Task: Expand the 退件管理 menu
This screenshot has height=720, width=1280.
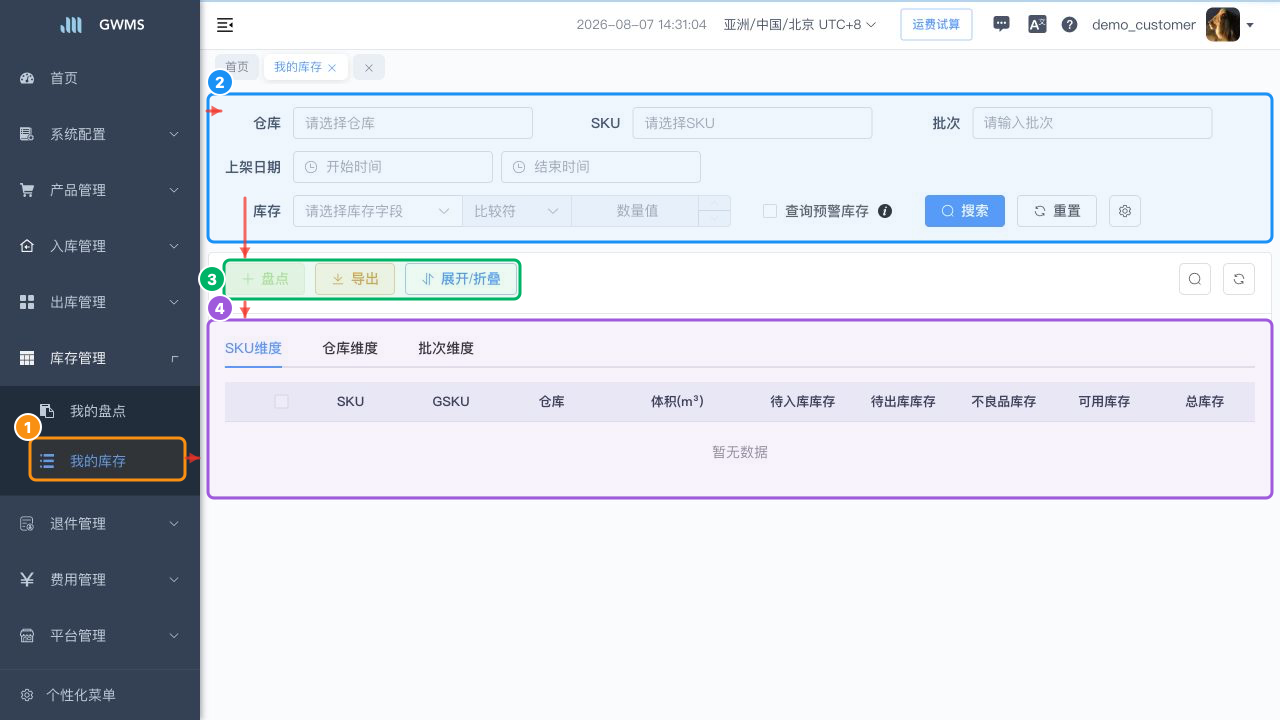Action: pyautogui.click(x=100, y=524)
